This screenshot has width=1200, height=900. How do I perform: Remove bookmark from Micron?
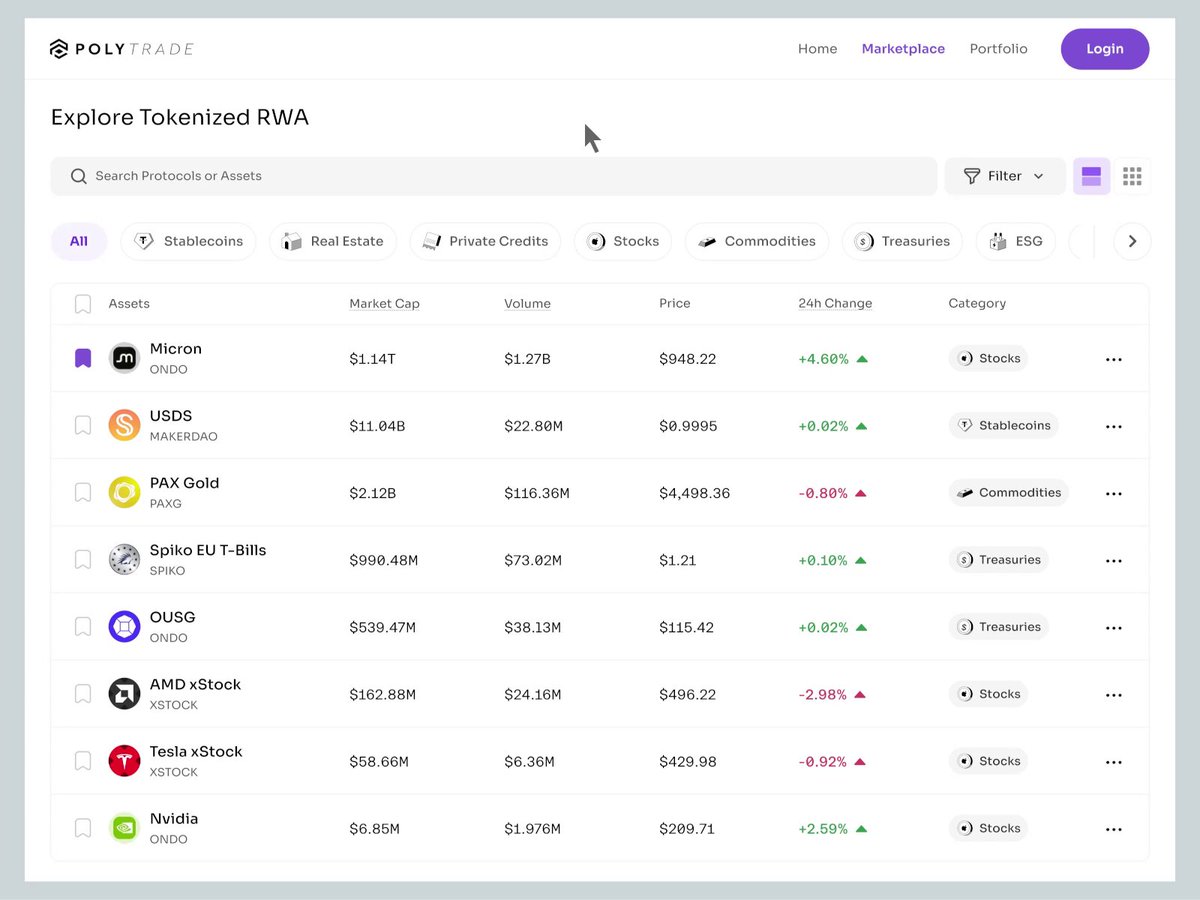point(83,358)
